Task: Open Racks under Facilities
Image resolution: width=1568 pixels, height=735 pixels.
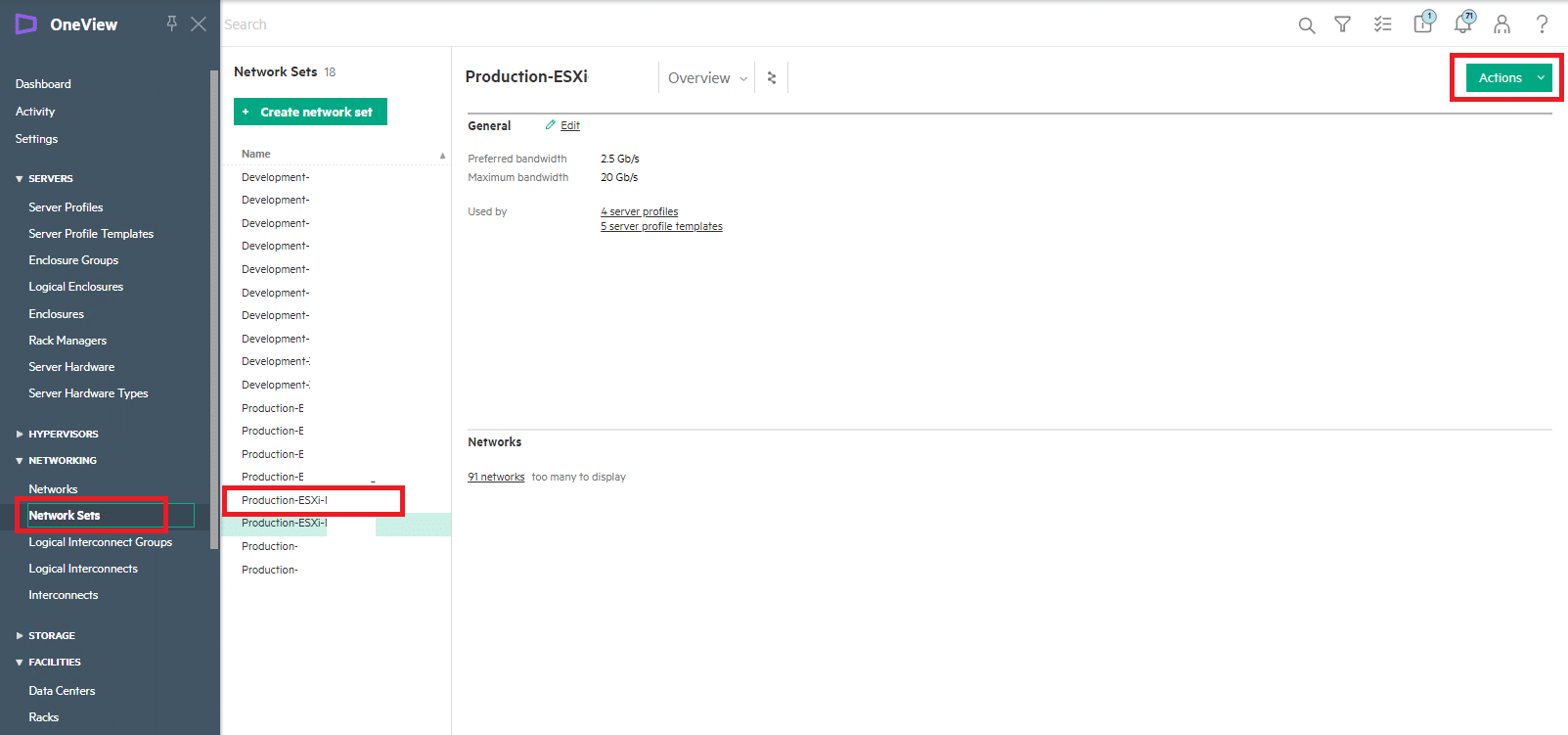Action: pyautogui.click(x=43, y=717)
